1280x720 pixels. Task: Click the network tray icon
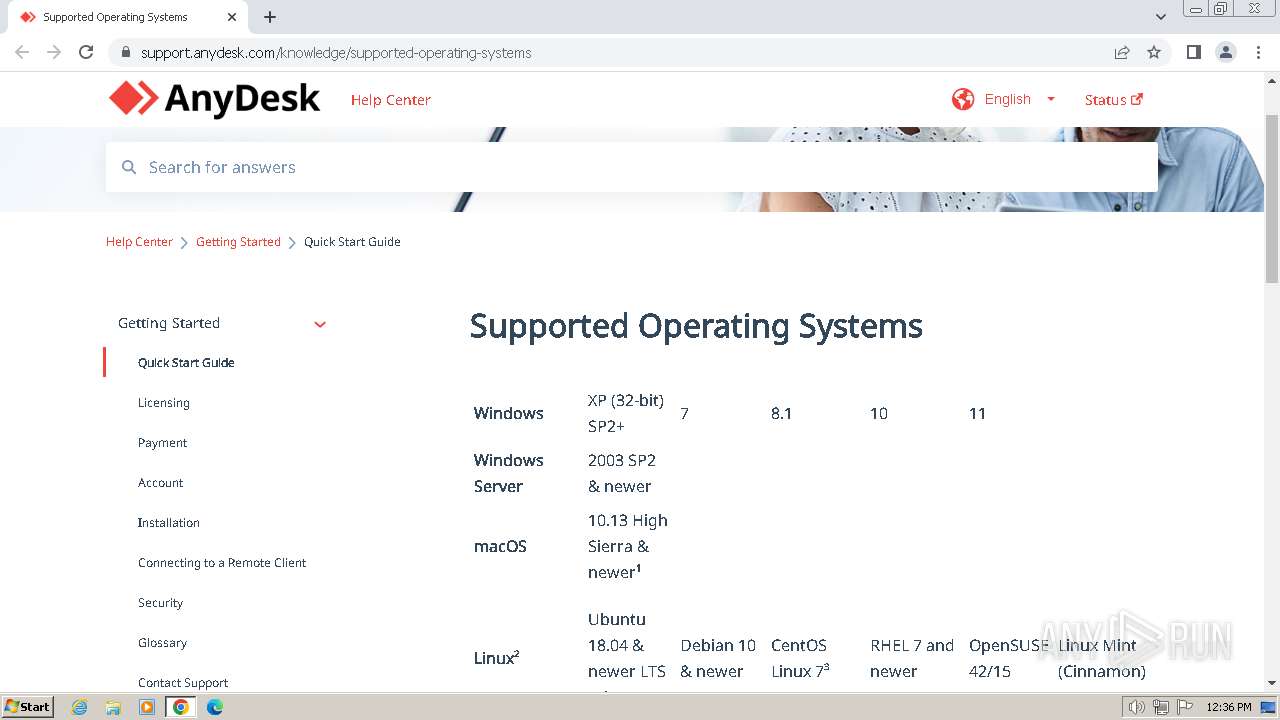pyautogui.click(x=1160, y=707)
